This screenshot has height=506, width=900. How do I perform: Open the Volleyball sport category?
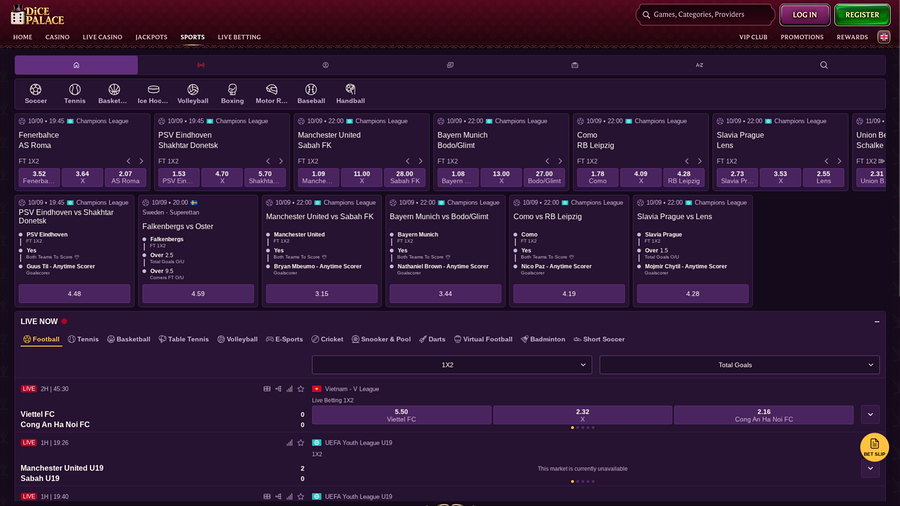(x=193, y=94)
